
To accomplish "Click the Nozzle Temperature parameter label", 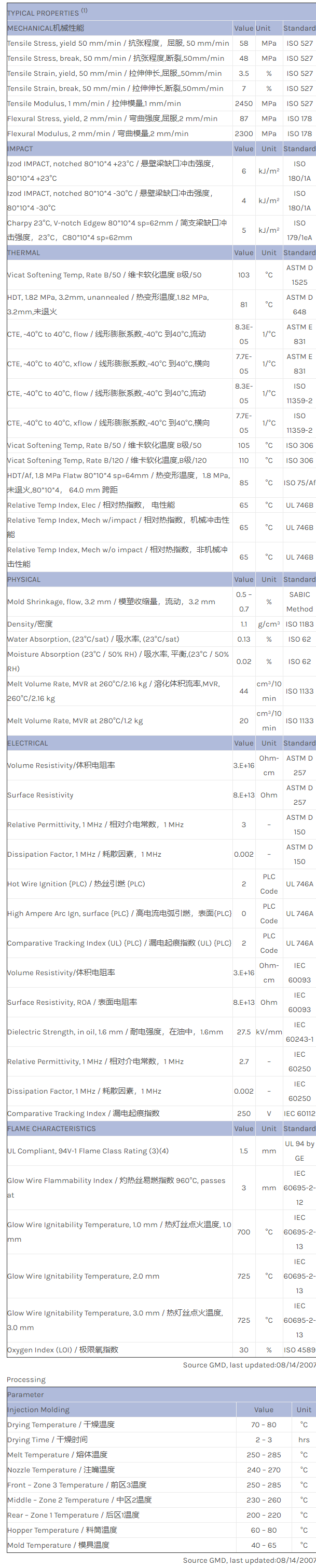I will coord(61,1469).
